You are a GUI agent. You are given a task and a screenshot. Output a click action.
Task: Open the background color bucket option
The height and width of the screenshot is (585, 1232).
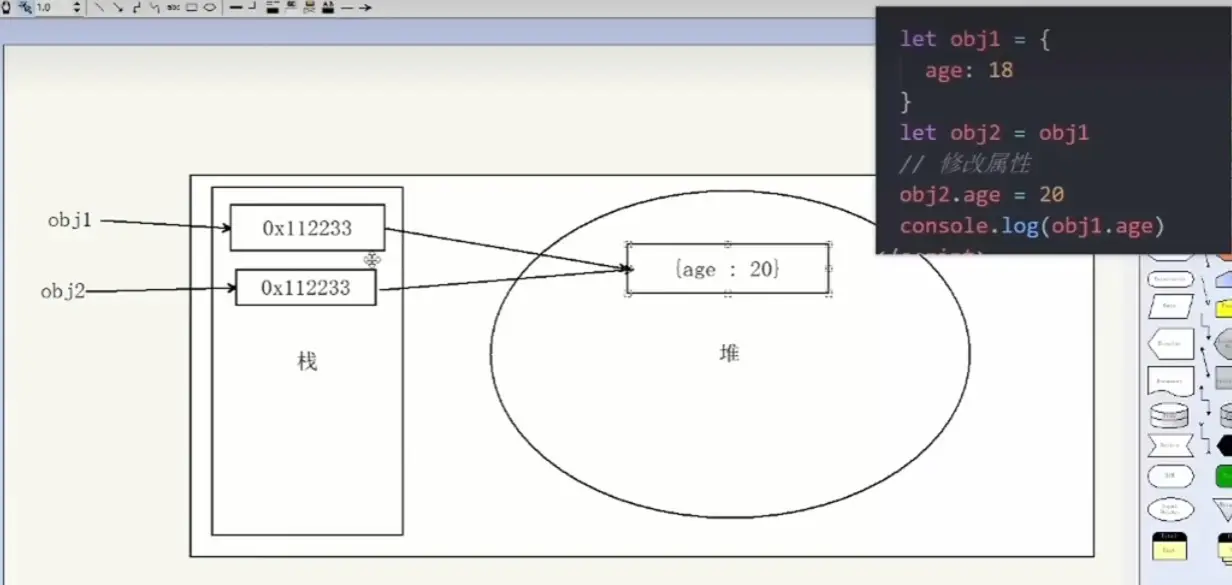pos(311,7)
